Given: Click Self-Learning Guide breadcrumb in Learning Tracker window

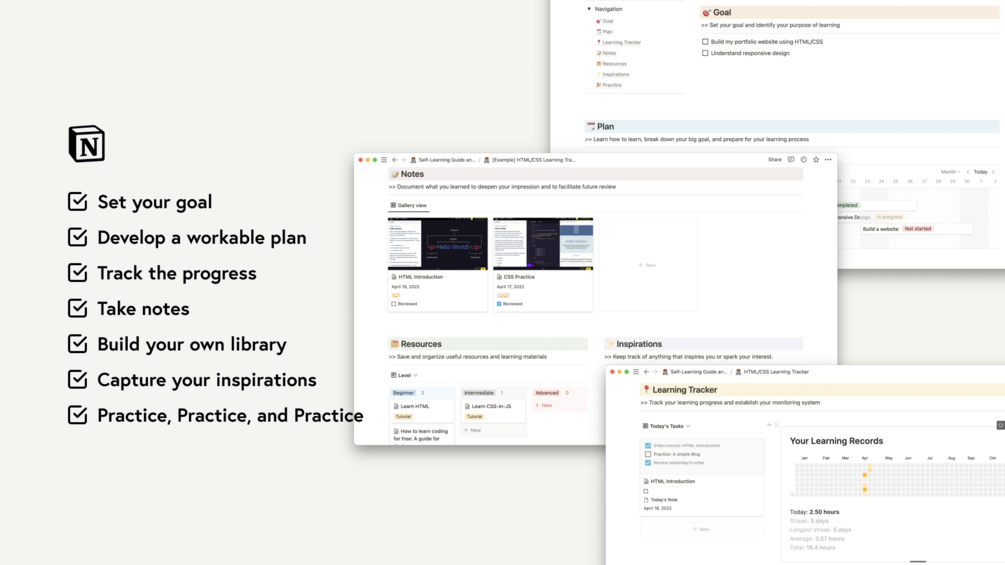Looking at the screenshot, I should click(x=695, y=372).
